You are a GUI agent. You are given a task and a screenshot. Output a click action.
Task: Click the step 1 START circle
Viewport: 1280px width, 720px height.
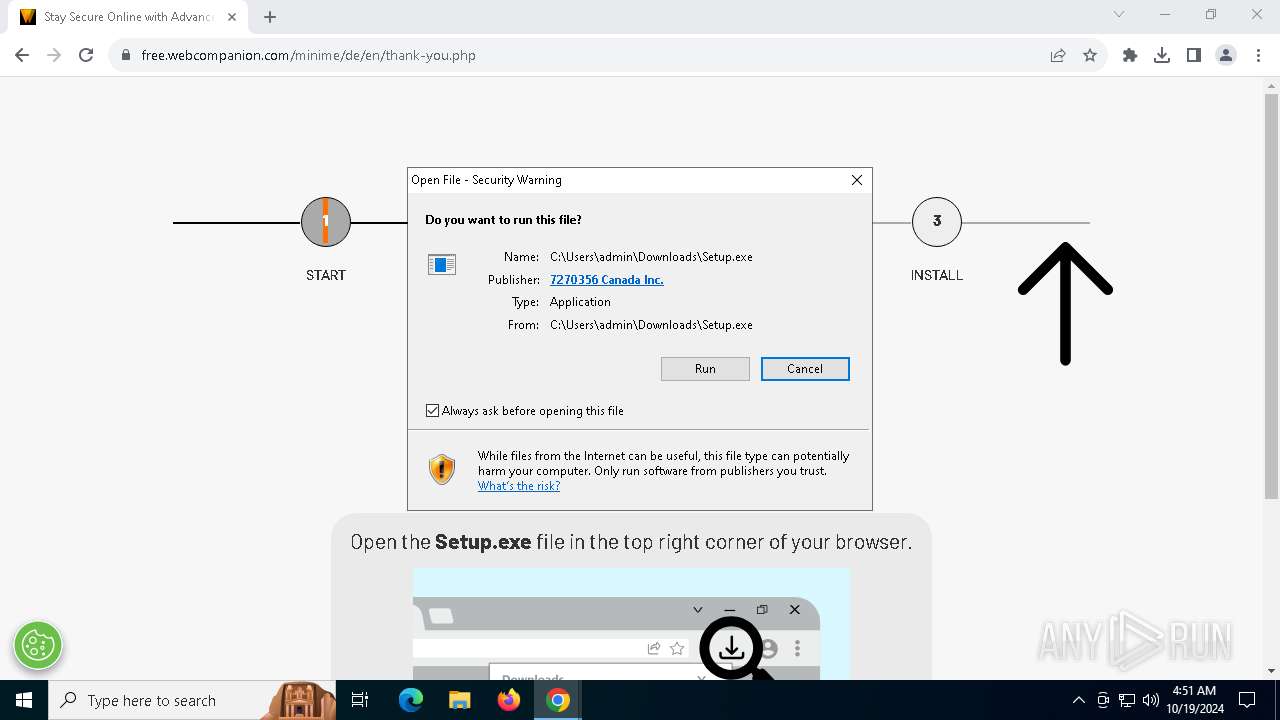pyautogui.click(x=326, y=222)
